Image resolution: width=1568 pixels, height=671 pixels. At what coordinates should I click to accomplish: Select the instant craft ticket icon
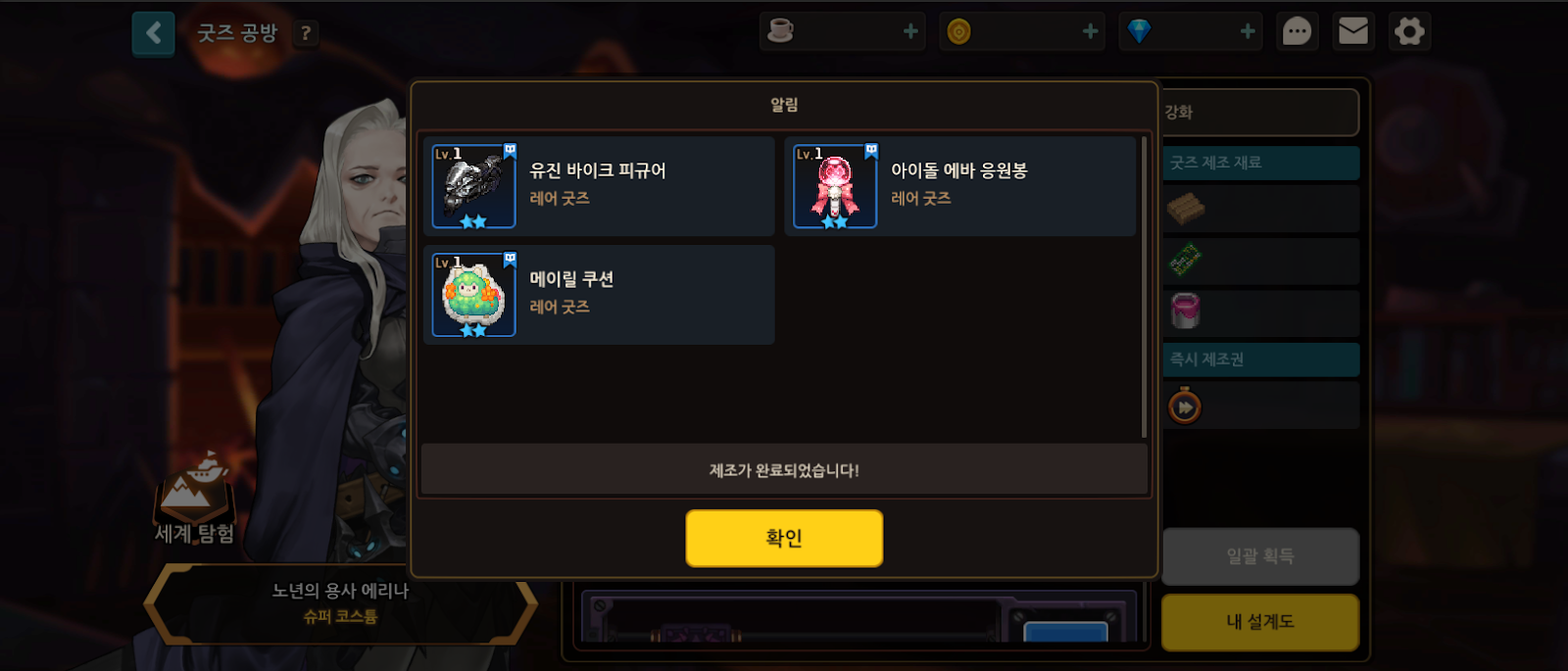pos(1185,406)
